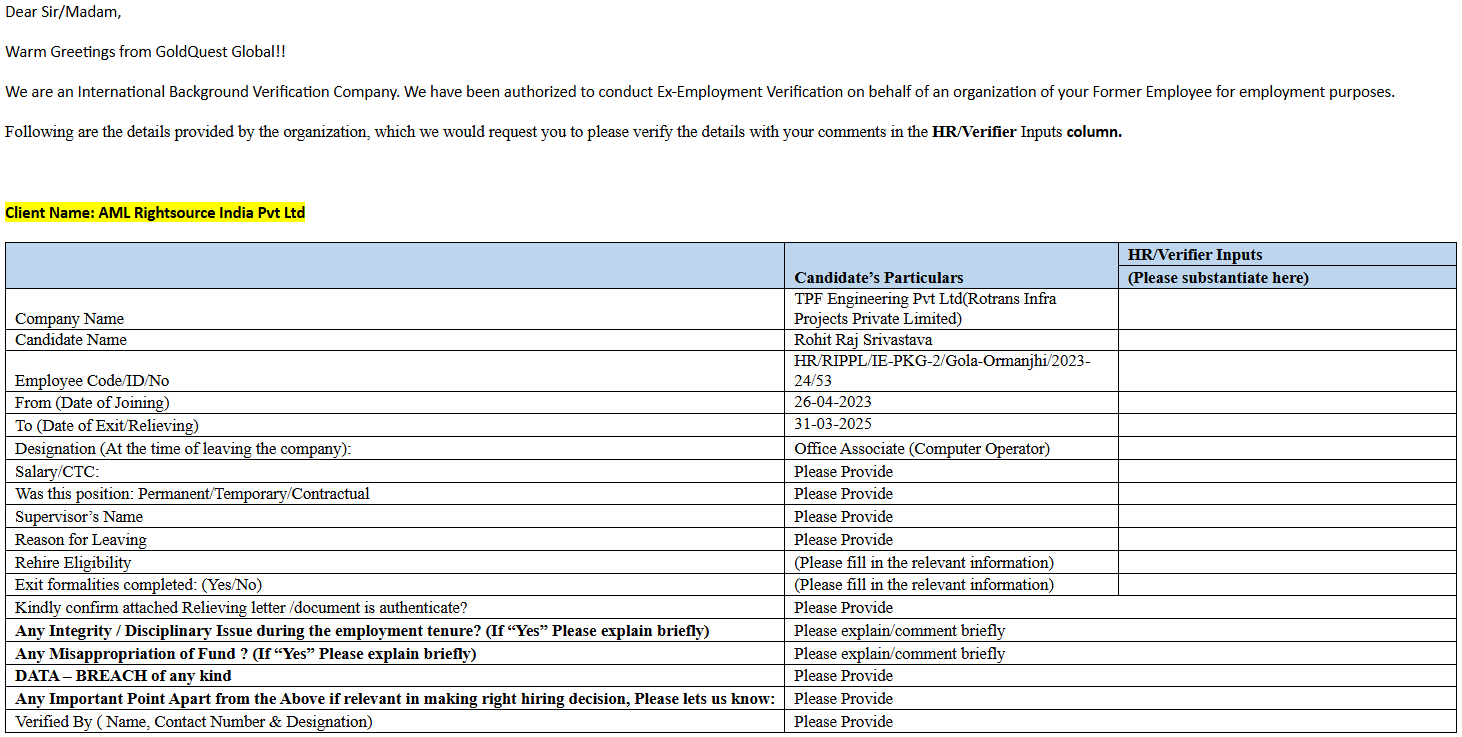
Task: Click the fill-in placeholder in Rehire Eligibility row
Action: click(x=924, y=563)
